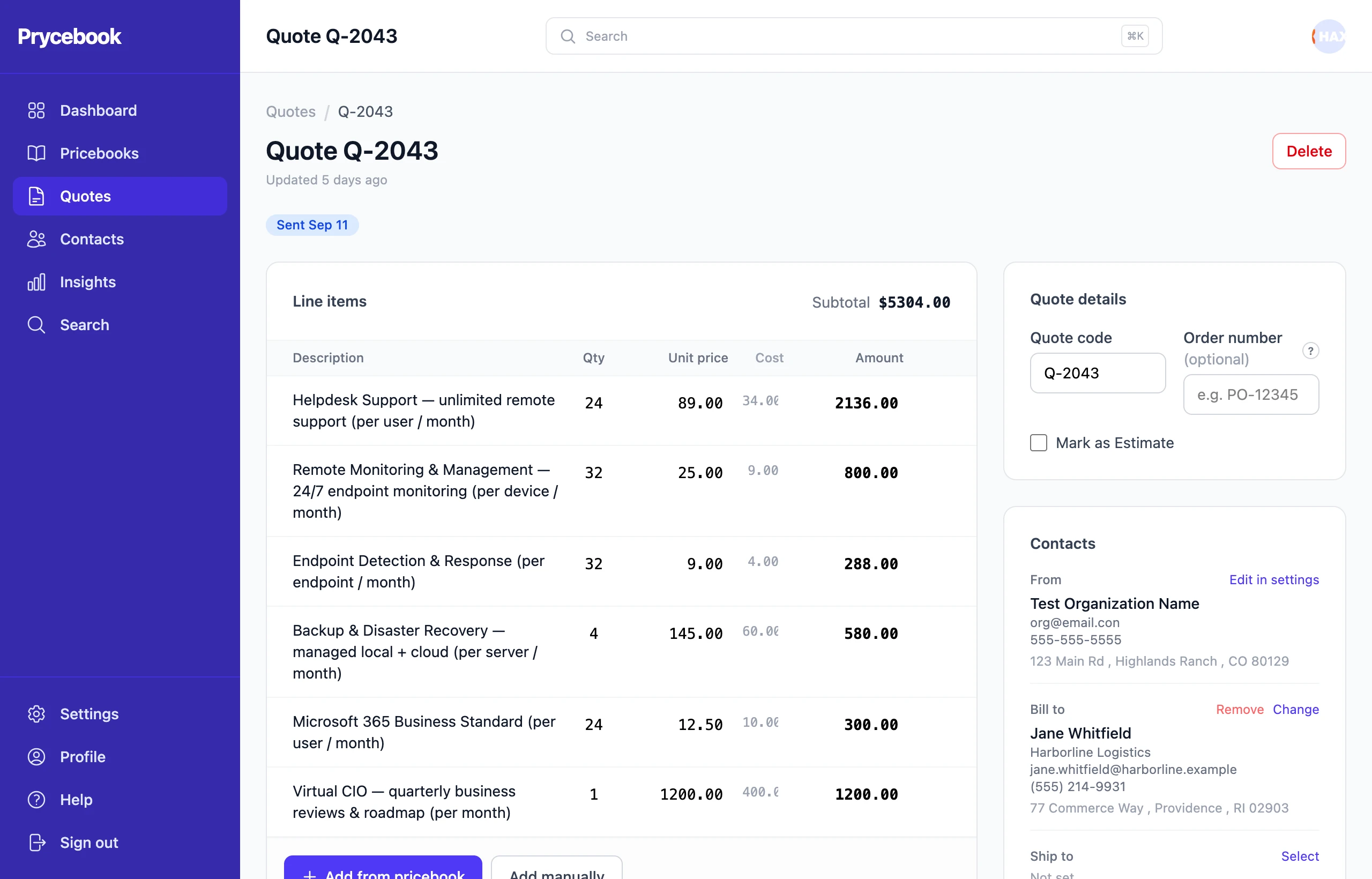
Task: Click the Helpdesk Support line item description
Action: click(423, 411)
